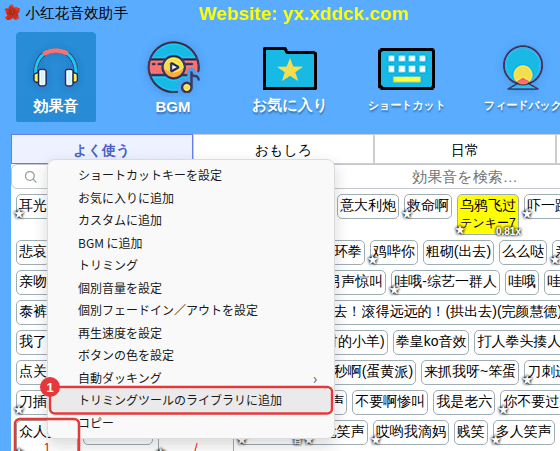Play the 救命啊 sound effect
The height and width of the screenshot is (451, 560).
point(428,206)
